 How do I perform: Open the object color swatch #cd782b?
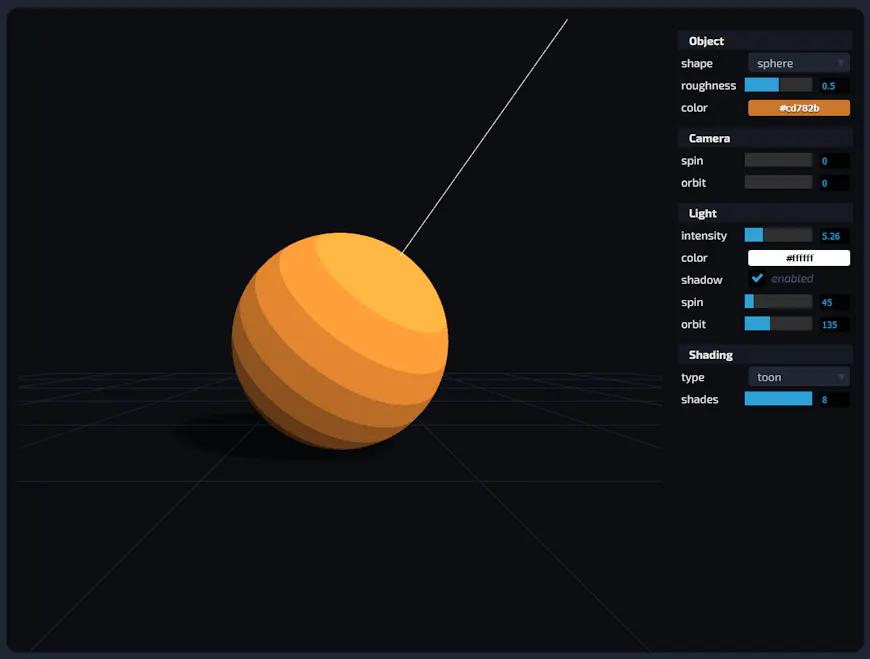click(798, 107)
